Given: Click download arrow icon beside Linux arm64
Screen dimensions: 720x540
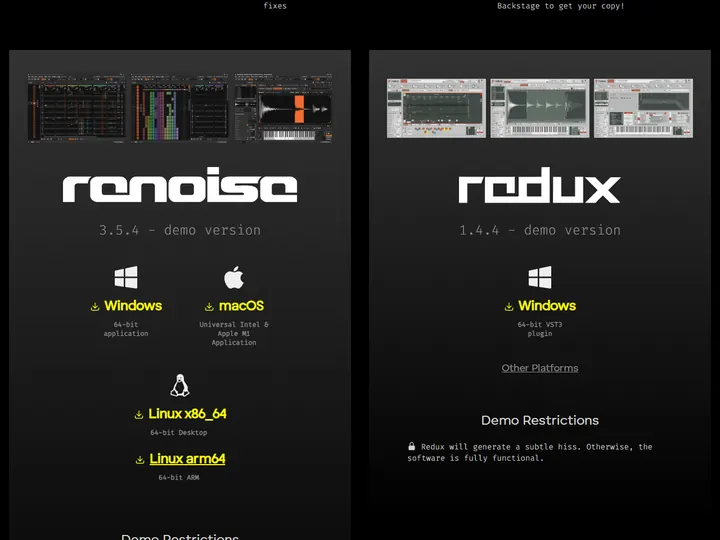Looking at the screenshot, I should point(140,460).
